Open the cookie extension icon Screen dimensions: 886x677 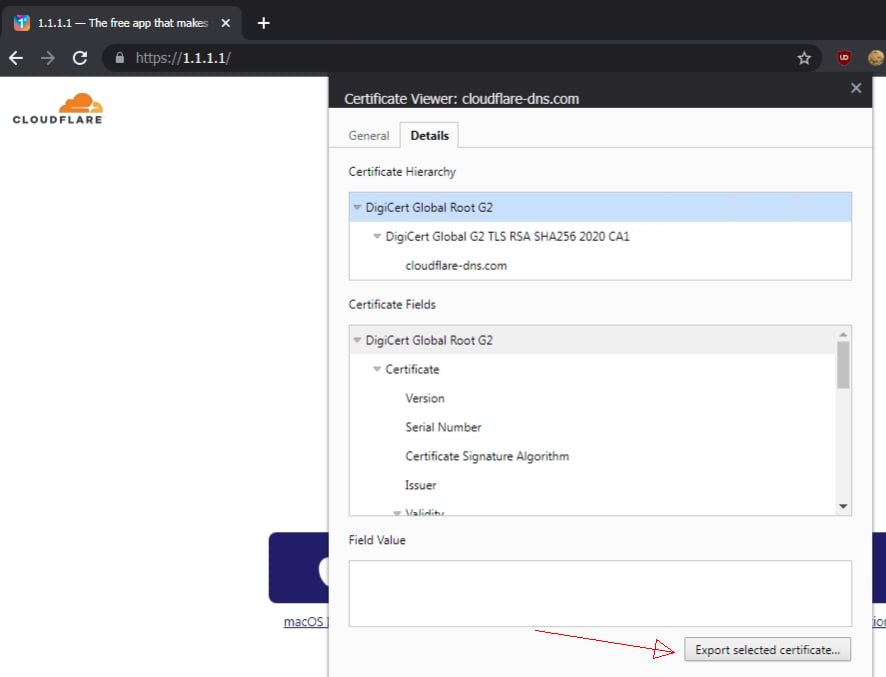875,58
